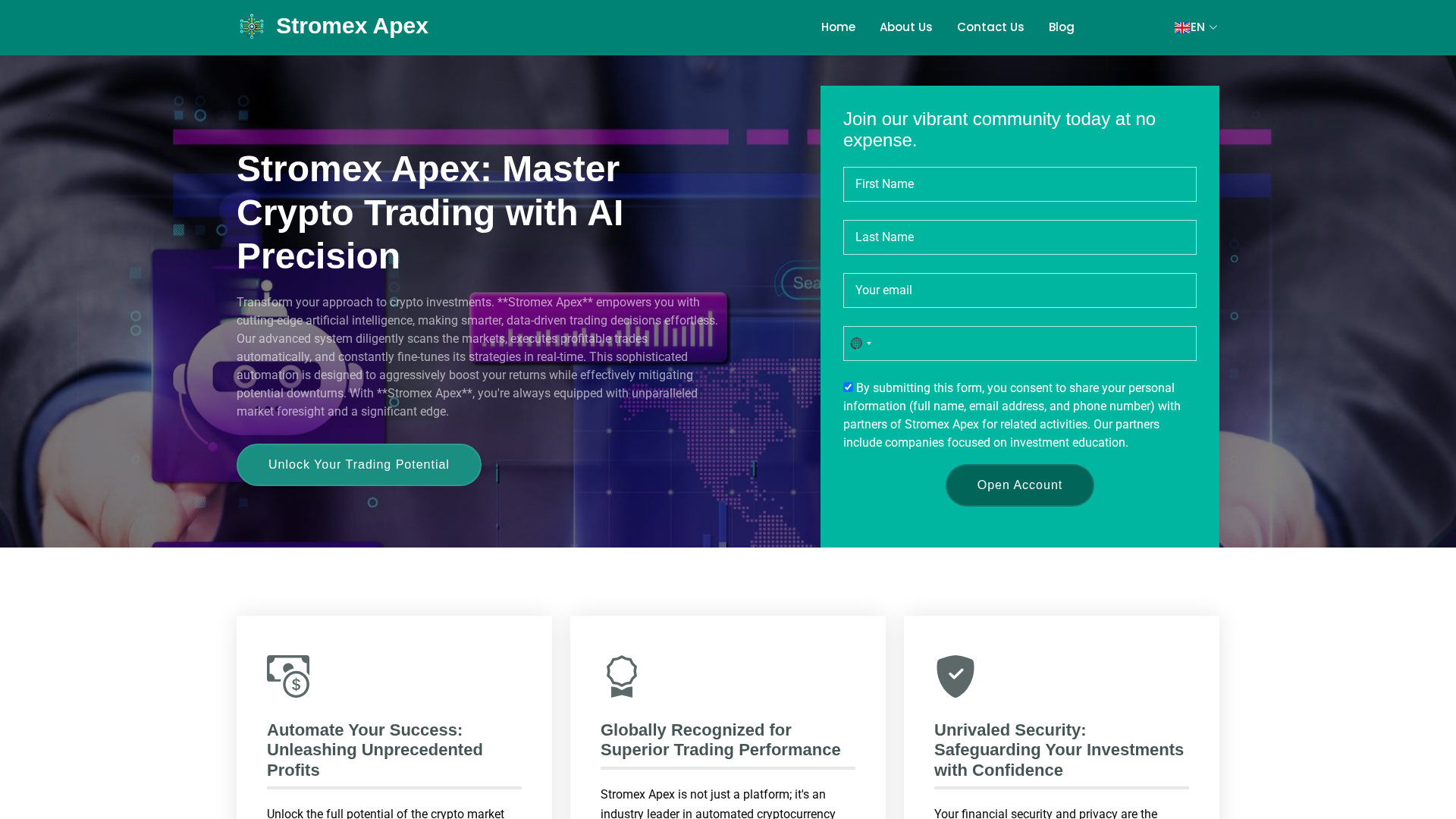
Task: Click Unlock Your Trading Potential button
Action: pyautogui.click(x=359, y=465)
